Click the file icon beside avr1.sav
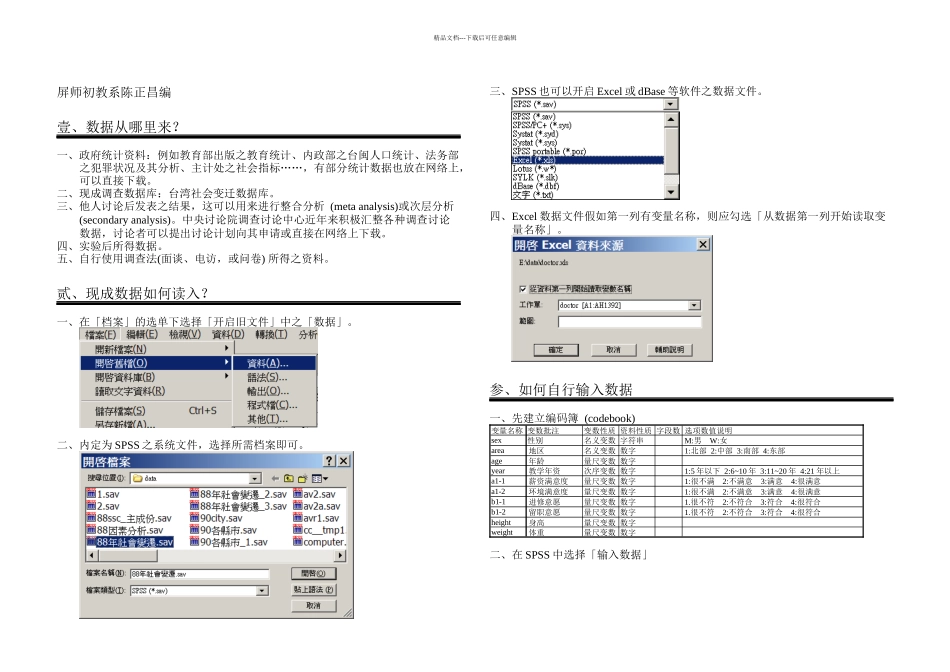The image size is (950, 672). pyautogui.click(x=297, y=518)
